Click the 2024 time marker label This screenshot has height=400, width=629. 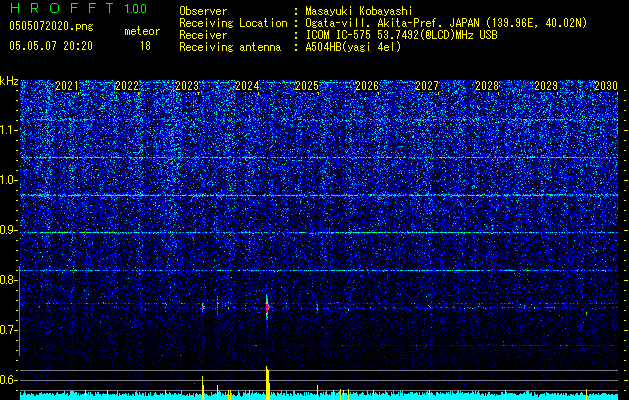click(247, 86)
